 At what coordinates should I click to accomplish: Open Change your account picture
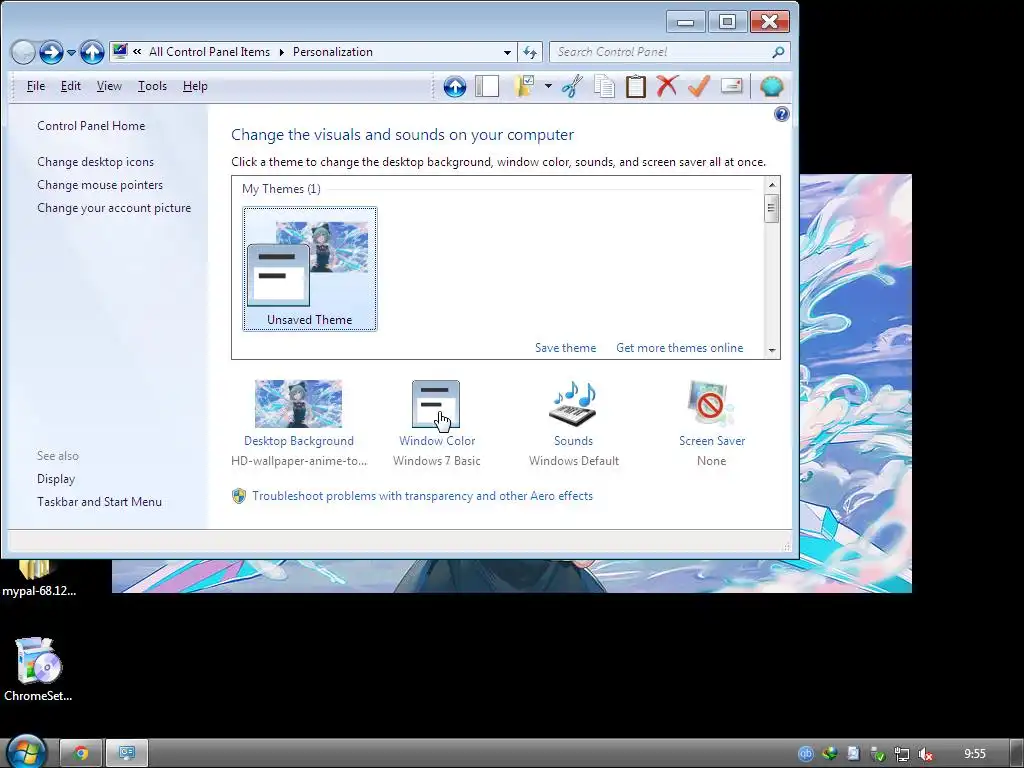[114, 208]
